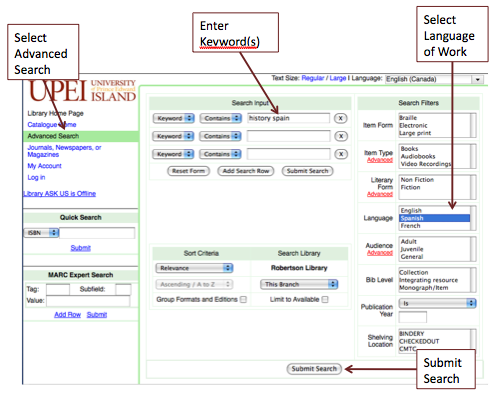Remove the second search row with X button
The width and height of the screenshot is (502, 399).
pyautogui.click(x=341, y=136)
